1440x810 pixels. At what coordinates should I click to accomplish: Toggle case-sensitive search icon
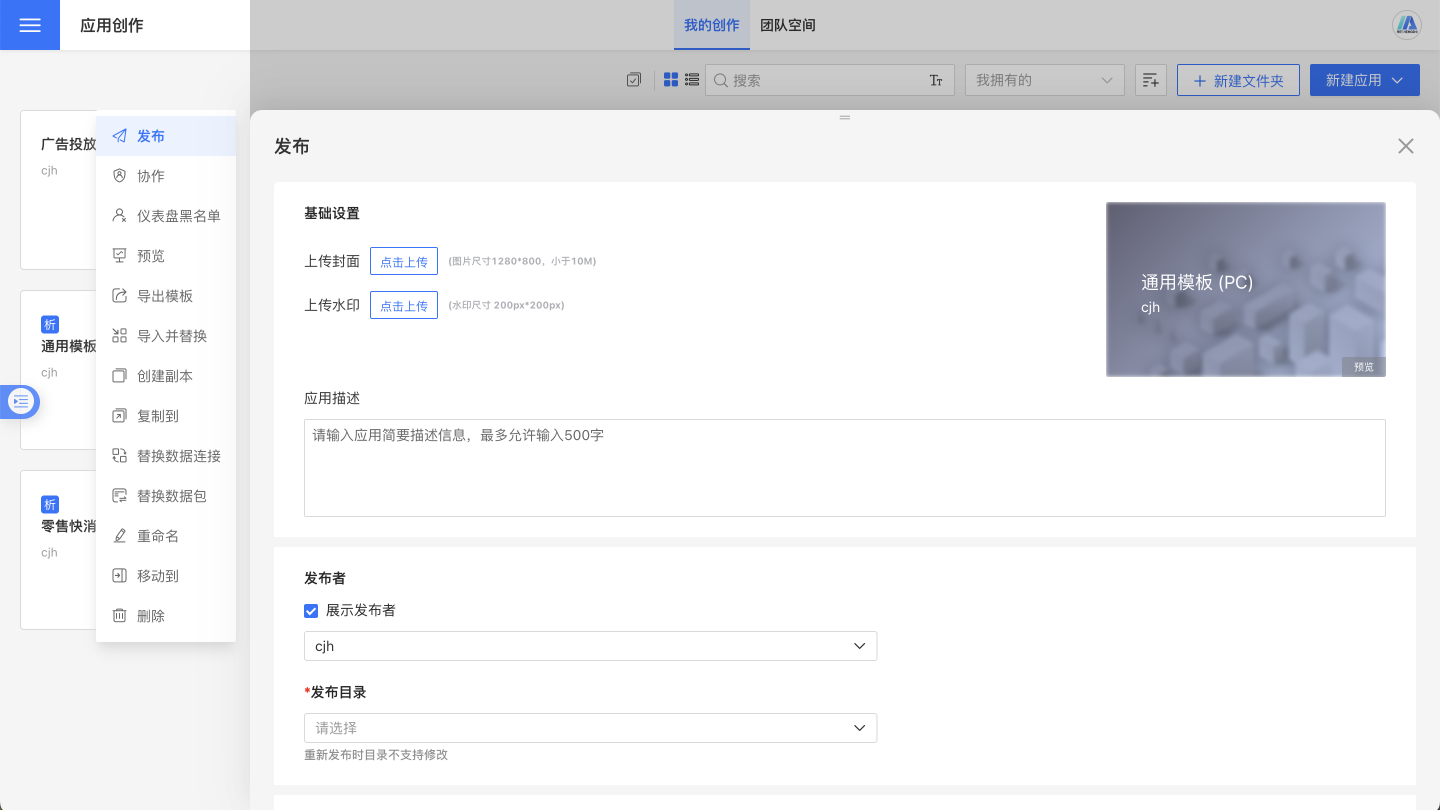point(936,80)
